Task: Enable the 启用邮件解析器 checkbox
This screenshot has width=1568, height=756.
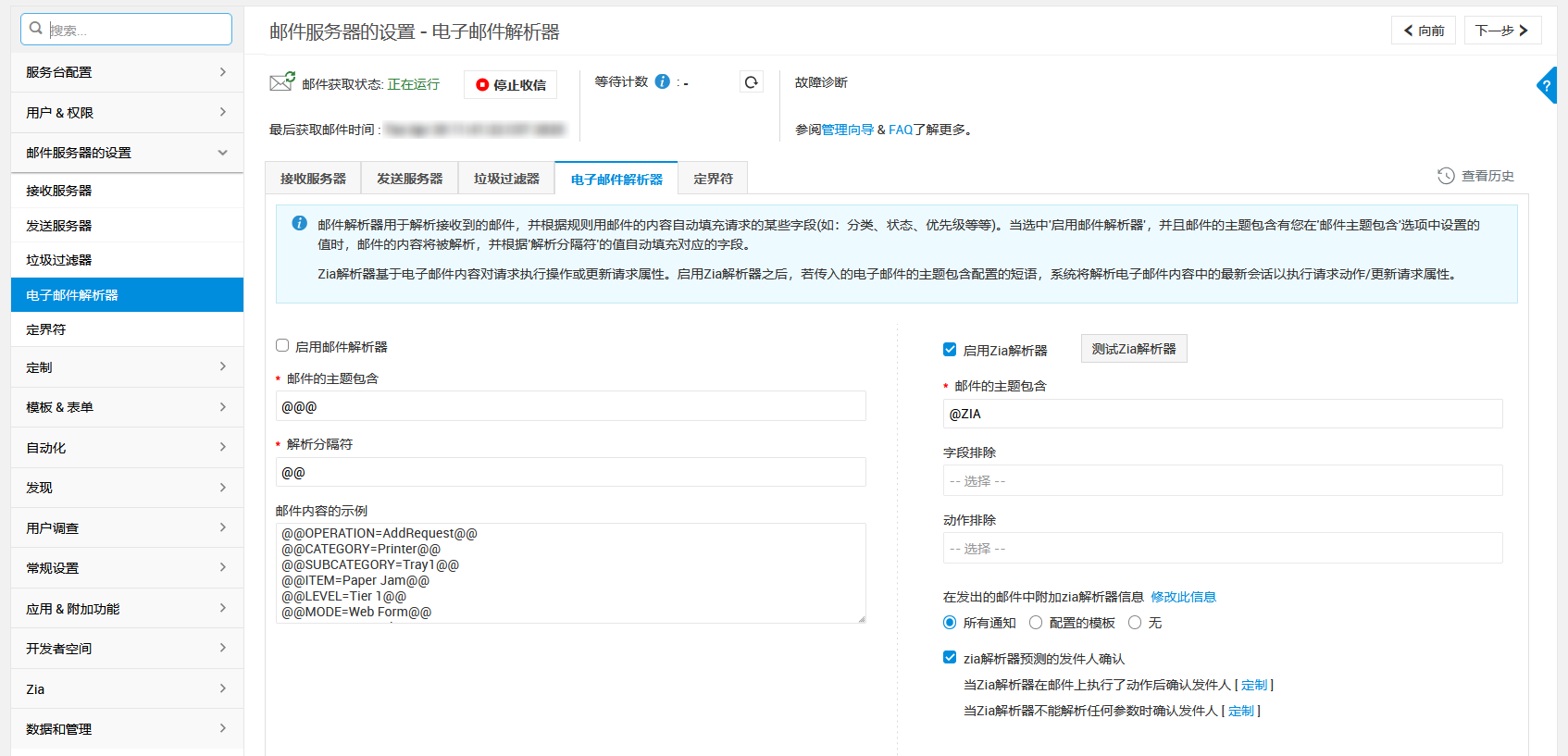Action: coord(282,345)
